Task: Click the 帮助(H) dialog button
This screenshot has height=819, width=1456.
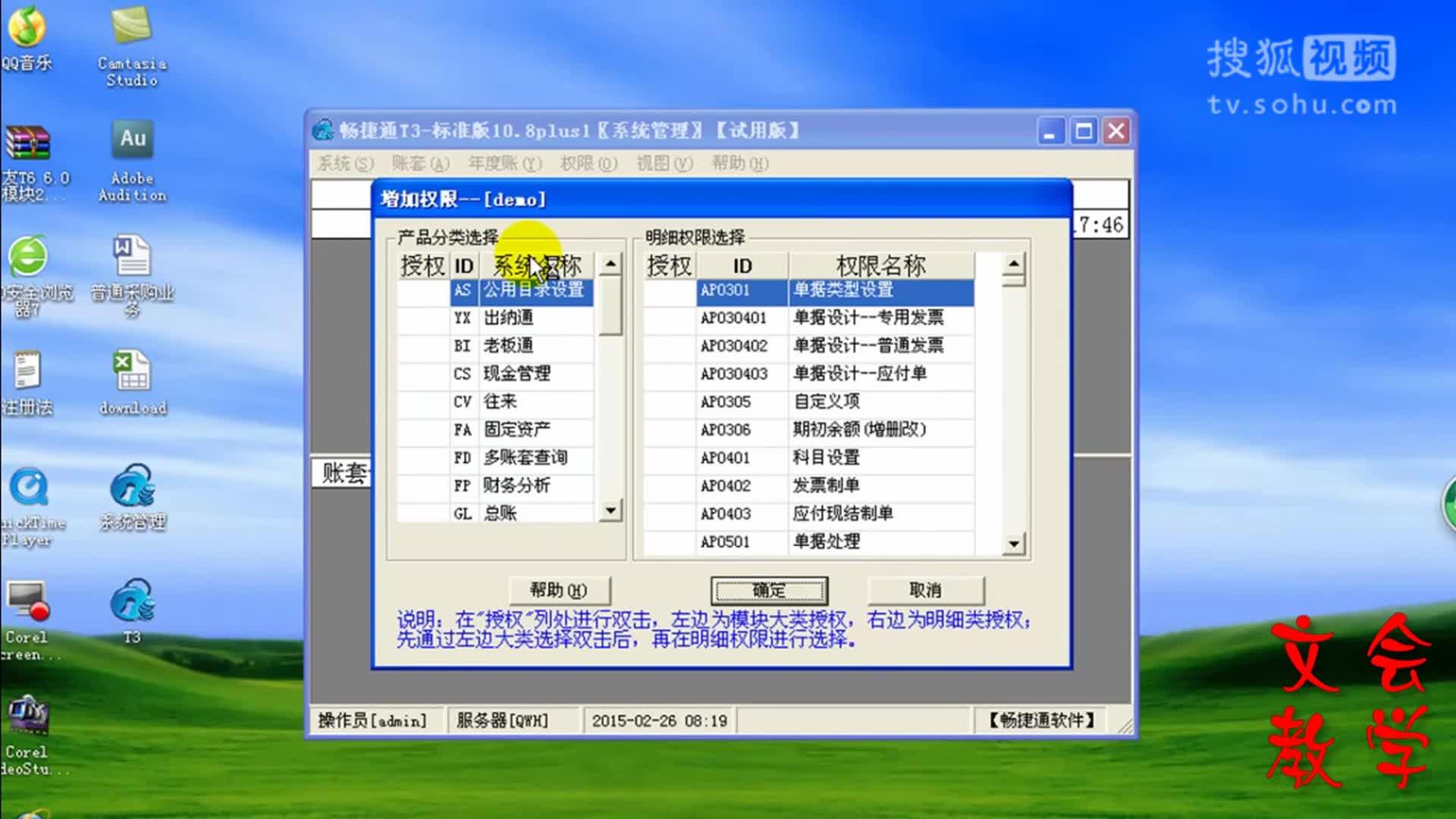Action: (x=559, y=590)
